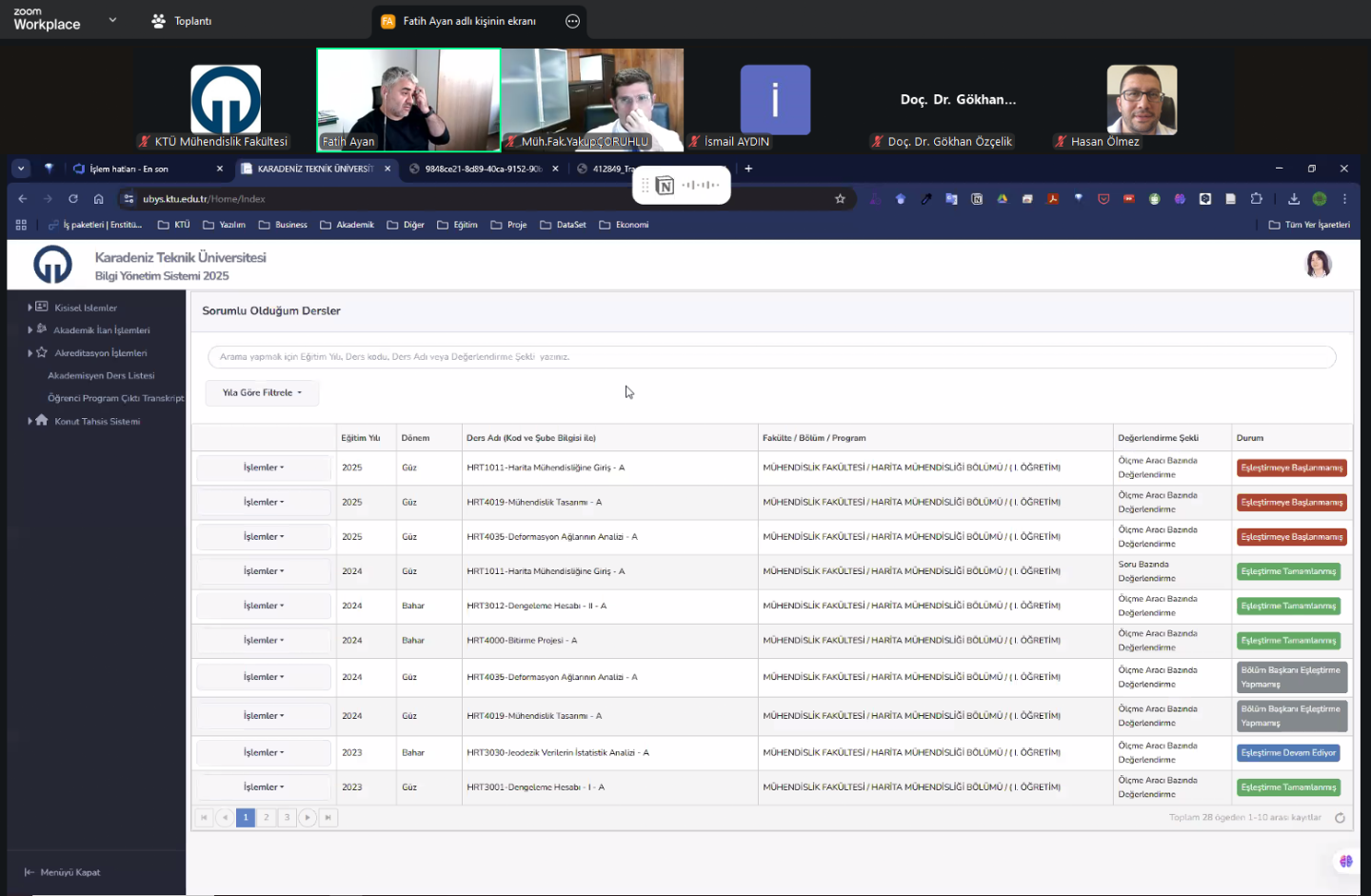The height and width of the screenshot is (896, 1371).
Task: Expand Kişisel İşlemler in the sidebar
Action: pos(85,308)
